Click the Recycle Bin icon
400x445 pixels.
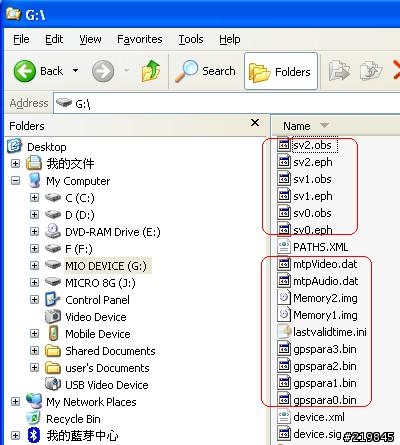point(34,418)
